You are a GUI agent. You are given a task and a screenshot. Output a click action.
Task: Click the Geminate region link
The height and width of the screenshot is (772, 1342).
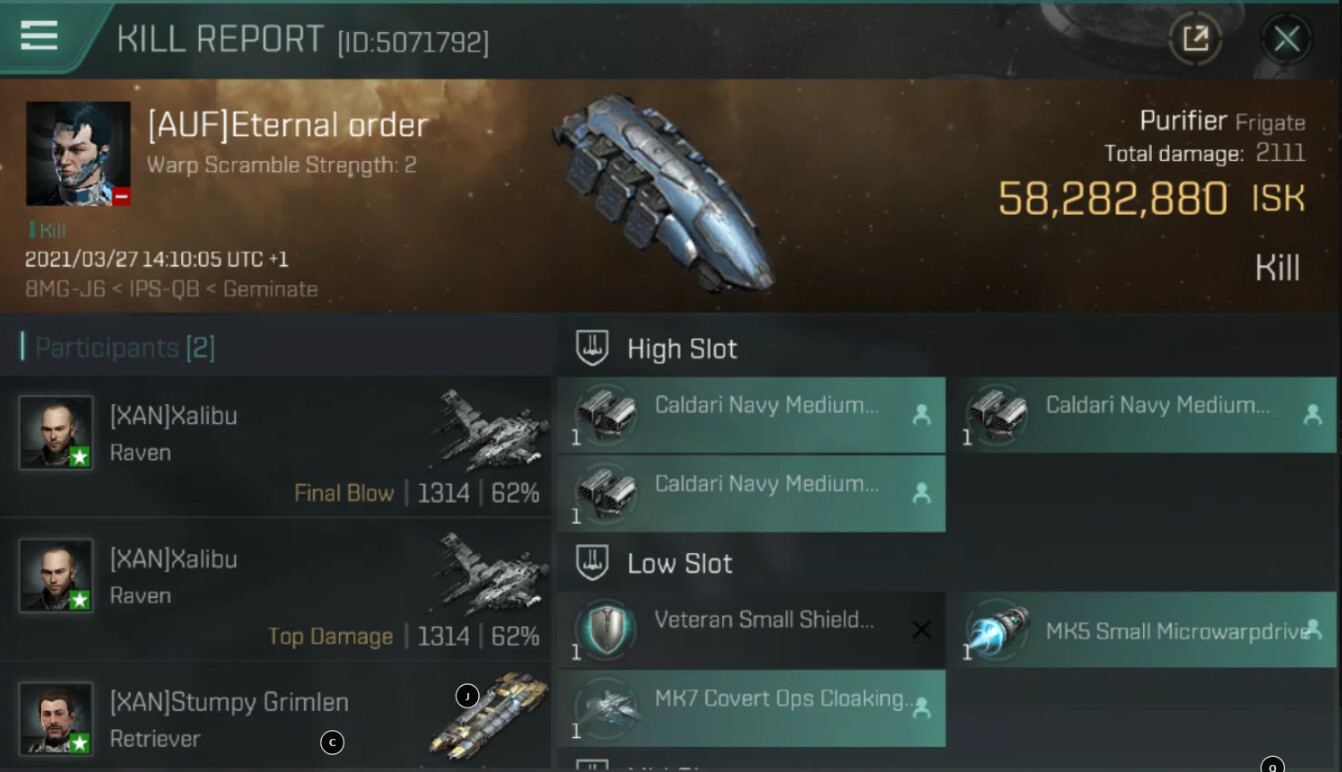point(270,289)
